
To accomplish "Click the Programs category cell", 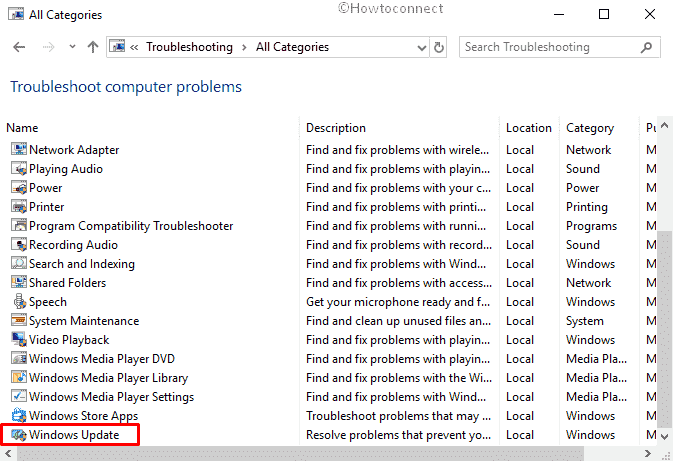I will [591, 226].
